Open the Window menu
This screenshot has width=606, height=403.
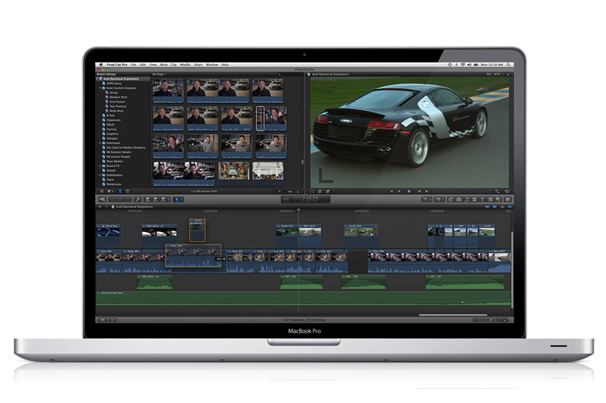pos(212,65)
